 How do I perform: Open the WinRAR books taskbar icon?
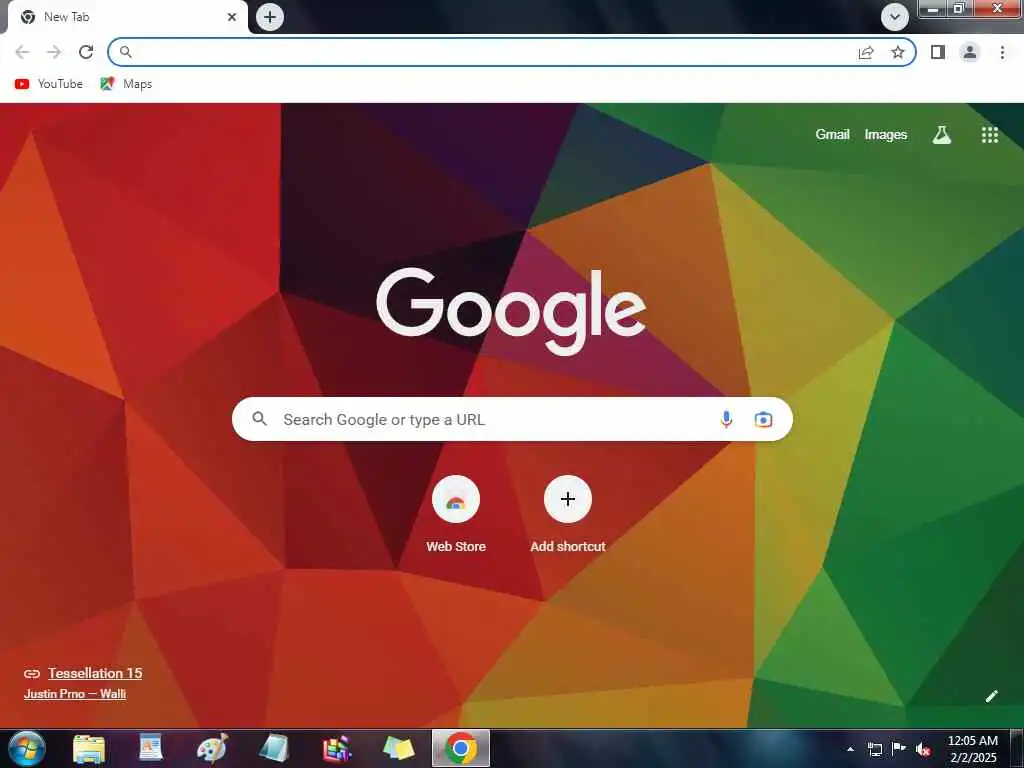[x=337, y=749]
